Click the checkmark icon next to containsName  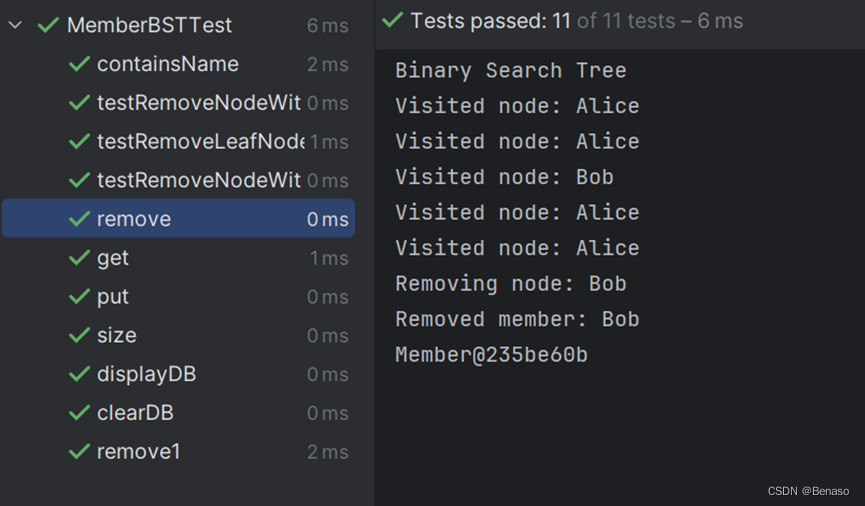pyautogui.click(x=79, y=64)
